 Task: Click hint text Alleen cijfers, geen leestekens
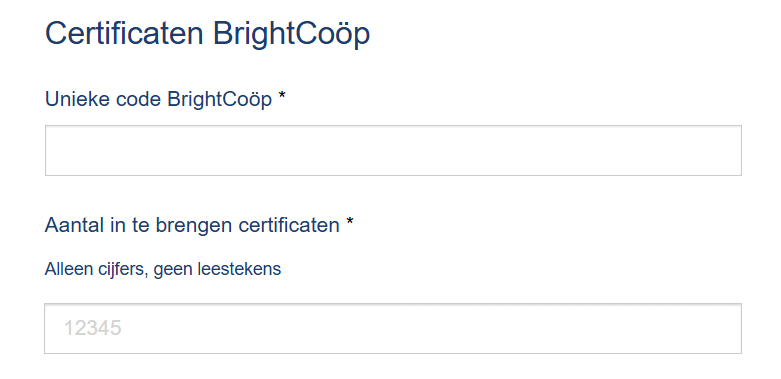pyautogui.click(x=163, y=269)
